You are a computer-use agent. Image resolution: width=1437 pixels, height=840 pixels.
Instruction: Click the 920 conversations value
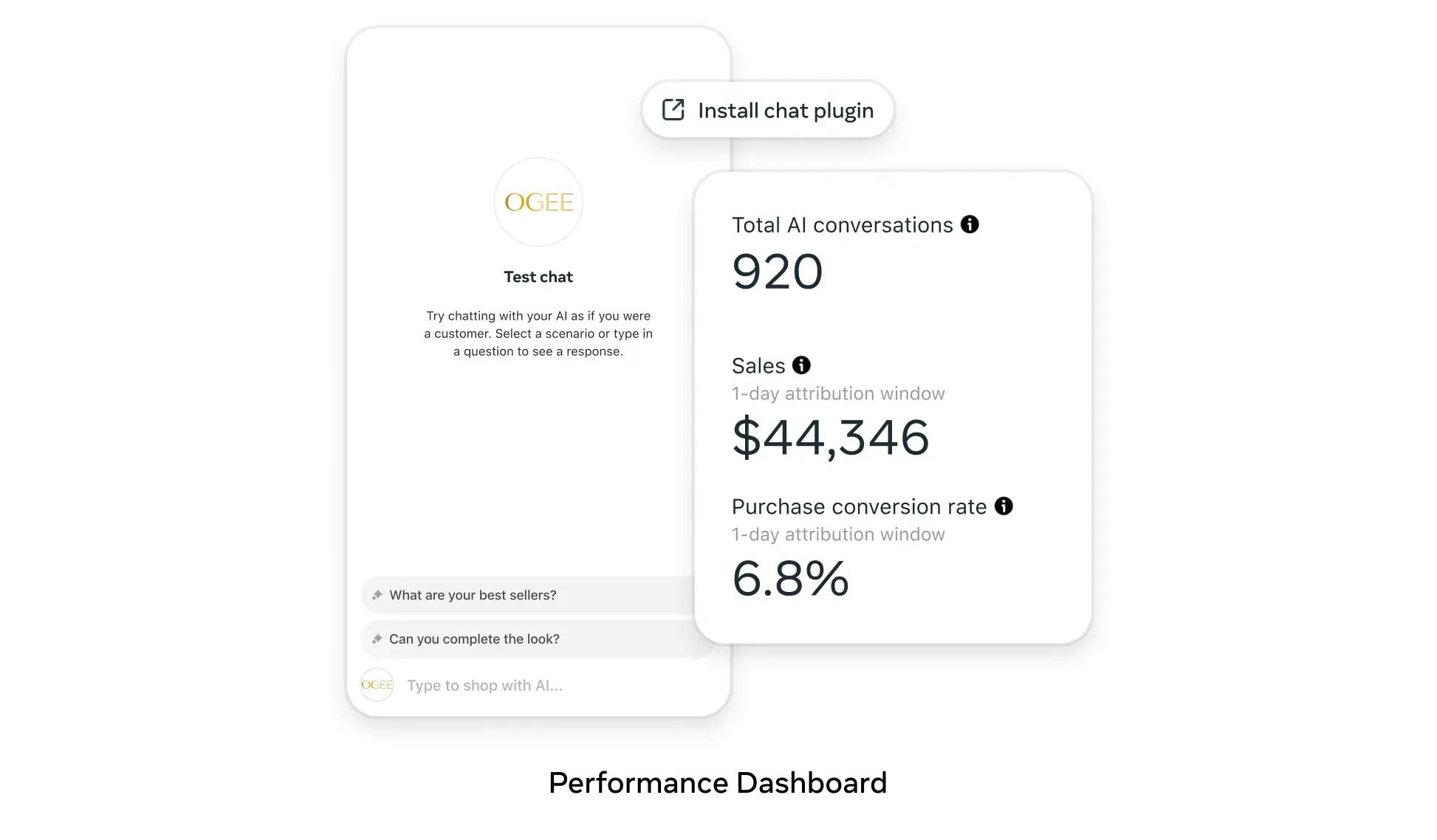click(x=777, y=272)
